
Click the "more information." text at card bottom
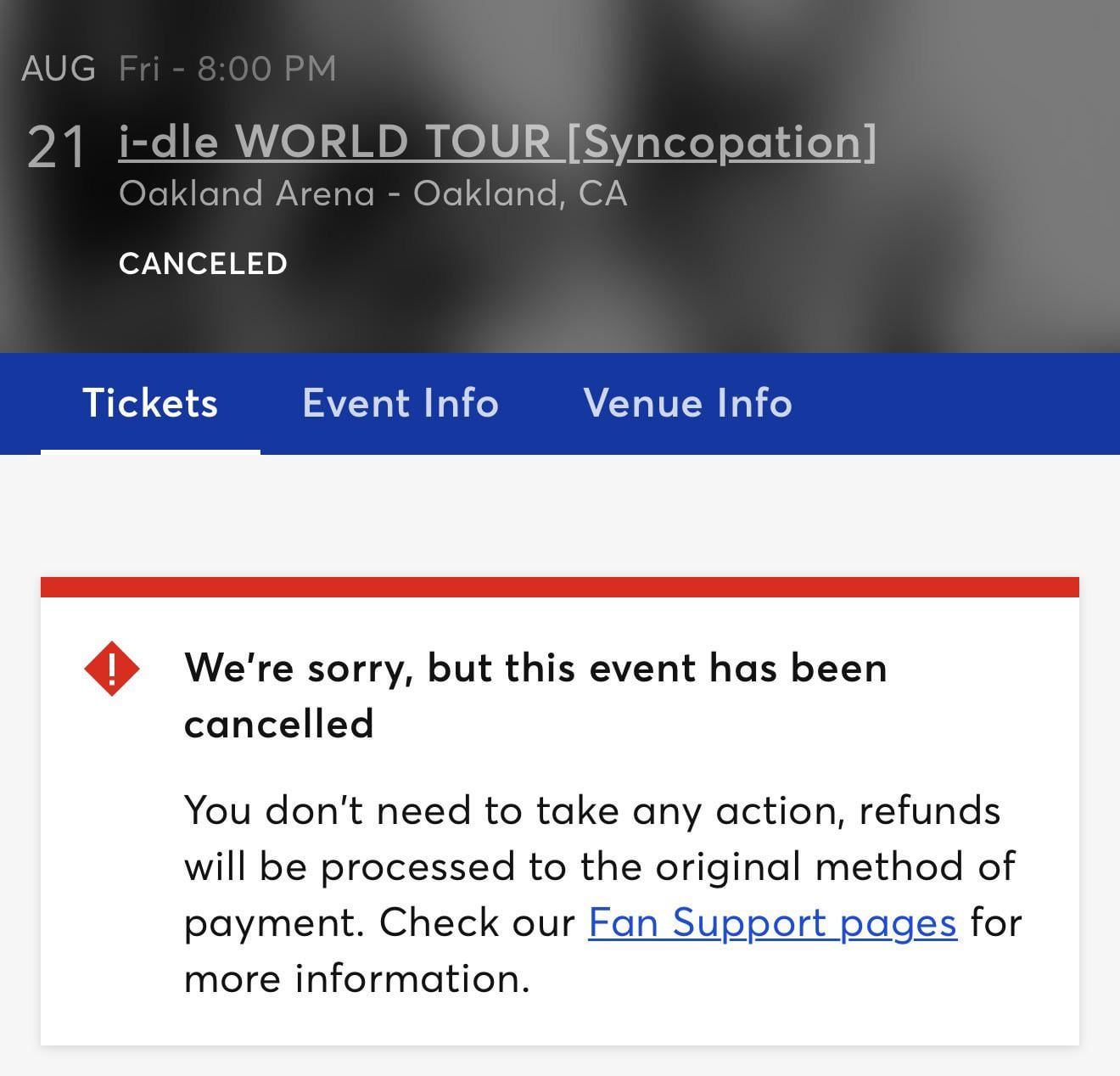pyautogui.click(x=356, y=978)
